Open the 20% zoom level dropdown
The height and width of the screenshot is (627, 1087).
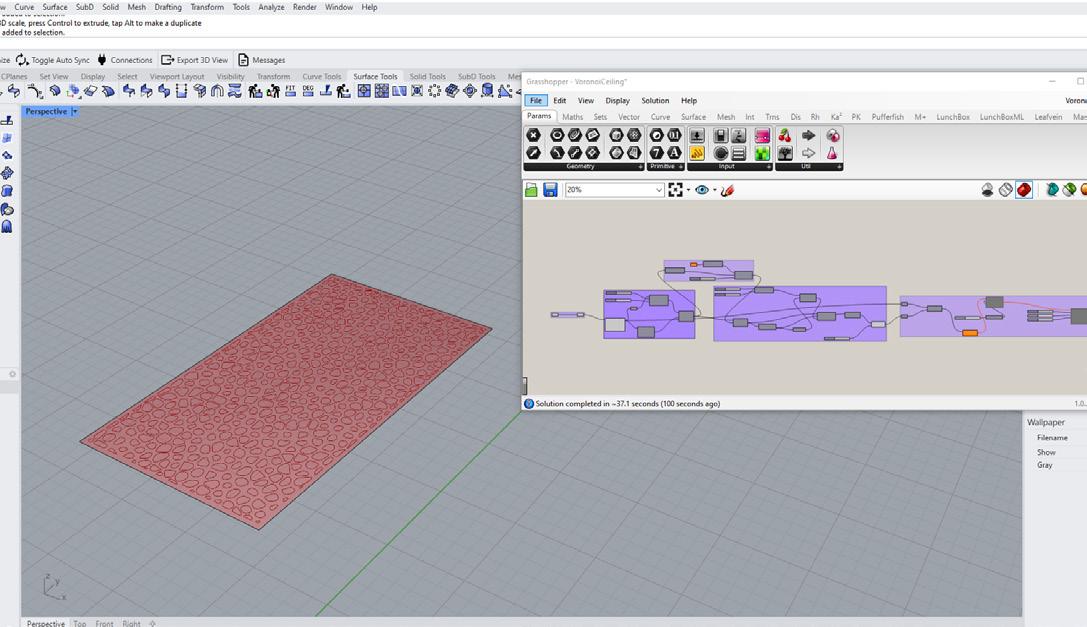click(658, 190)
